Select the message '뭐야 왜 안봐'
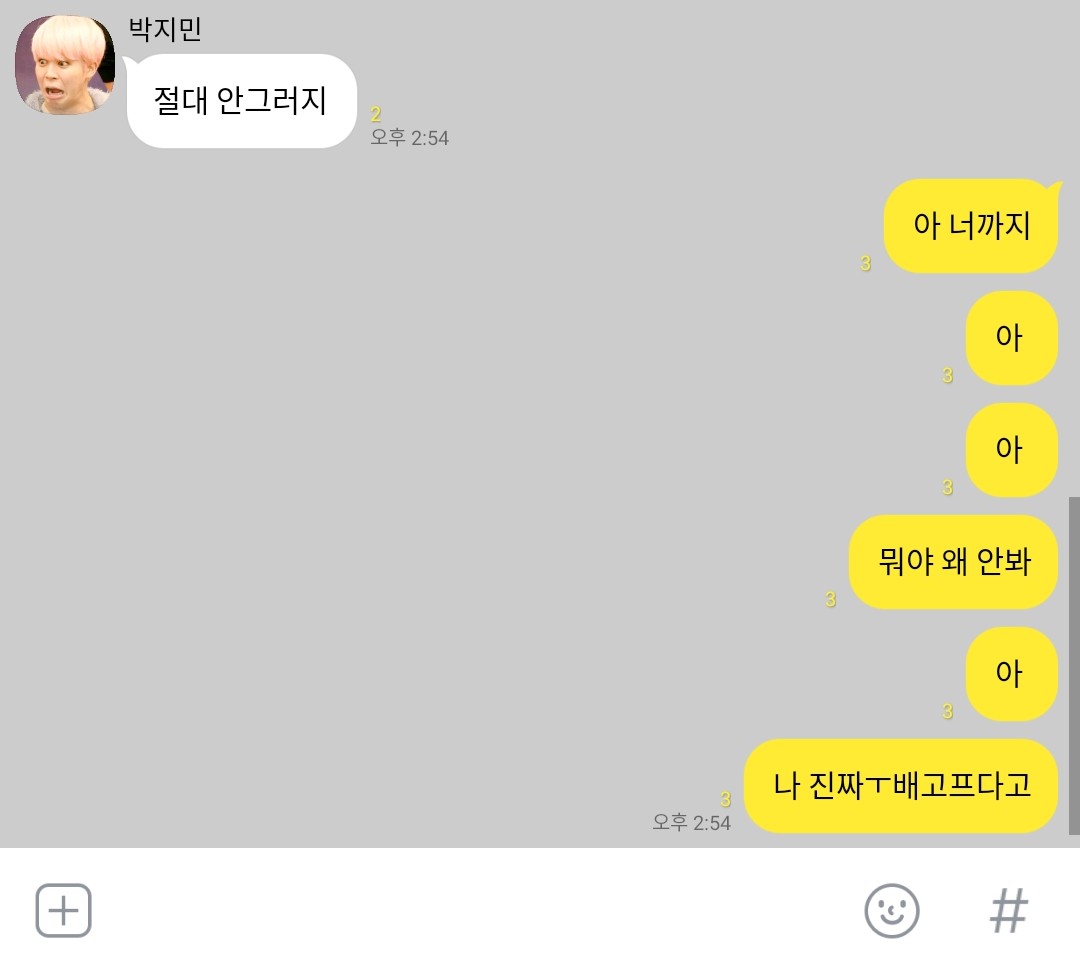 click(953, 561)
